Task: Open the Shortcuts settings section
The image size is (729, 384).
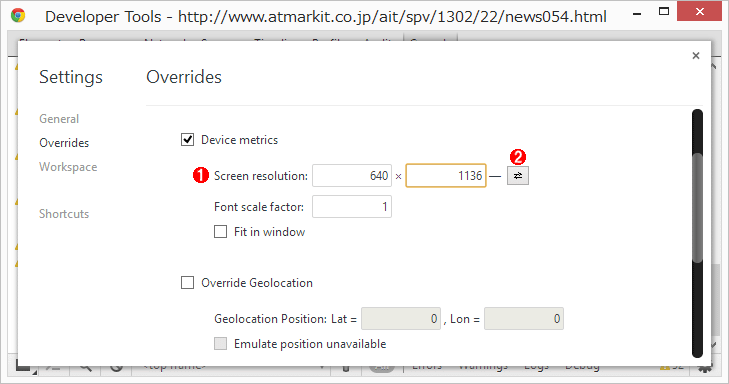Action: [64, 214]
